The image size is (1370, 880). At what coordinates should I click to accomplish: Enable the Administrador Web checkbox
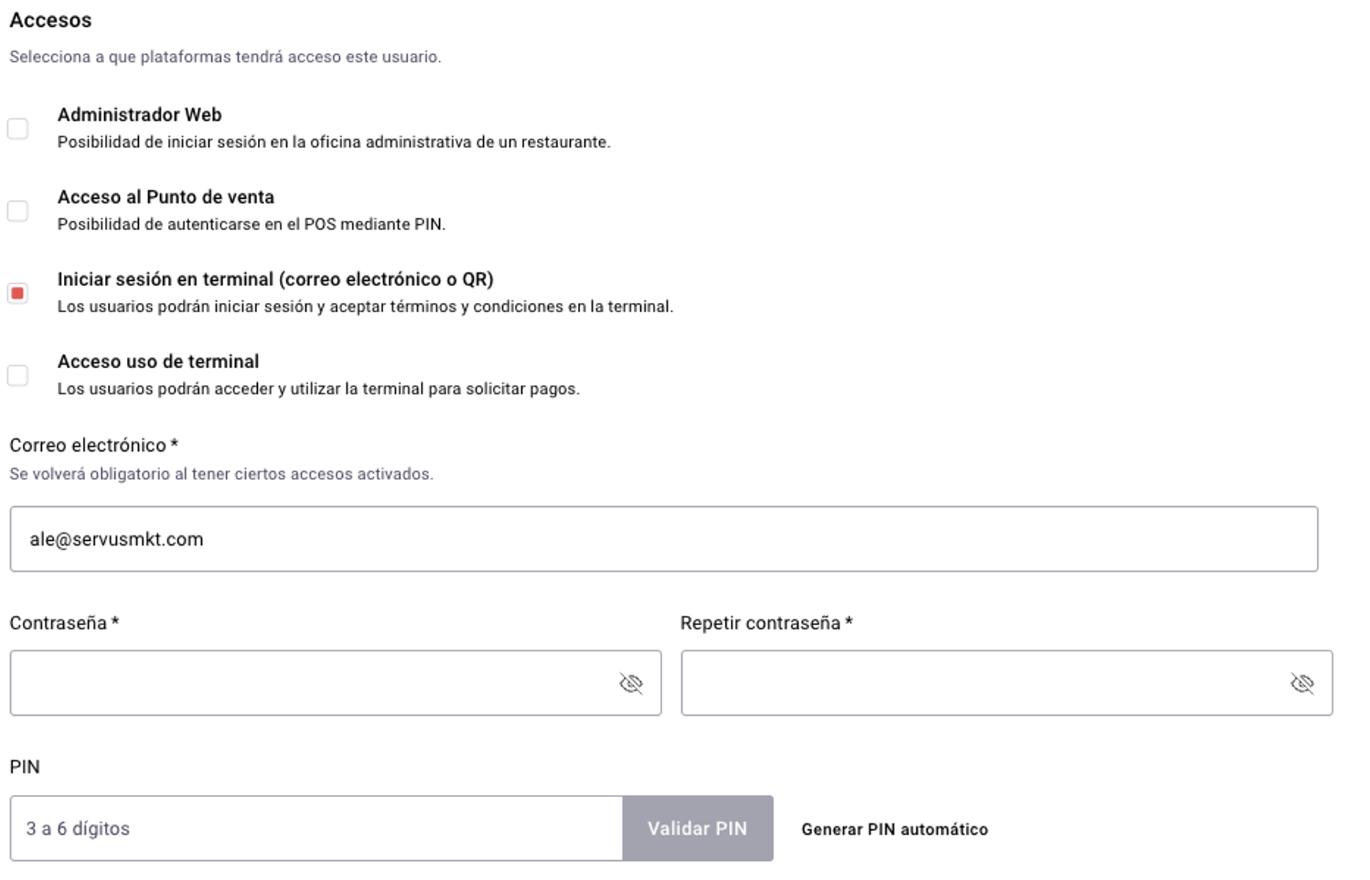point(18,129)
